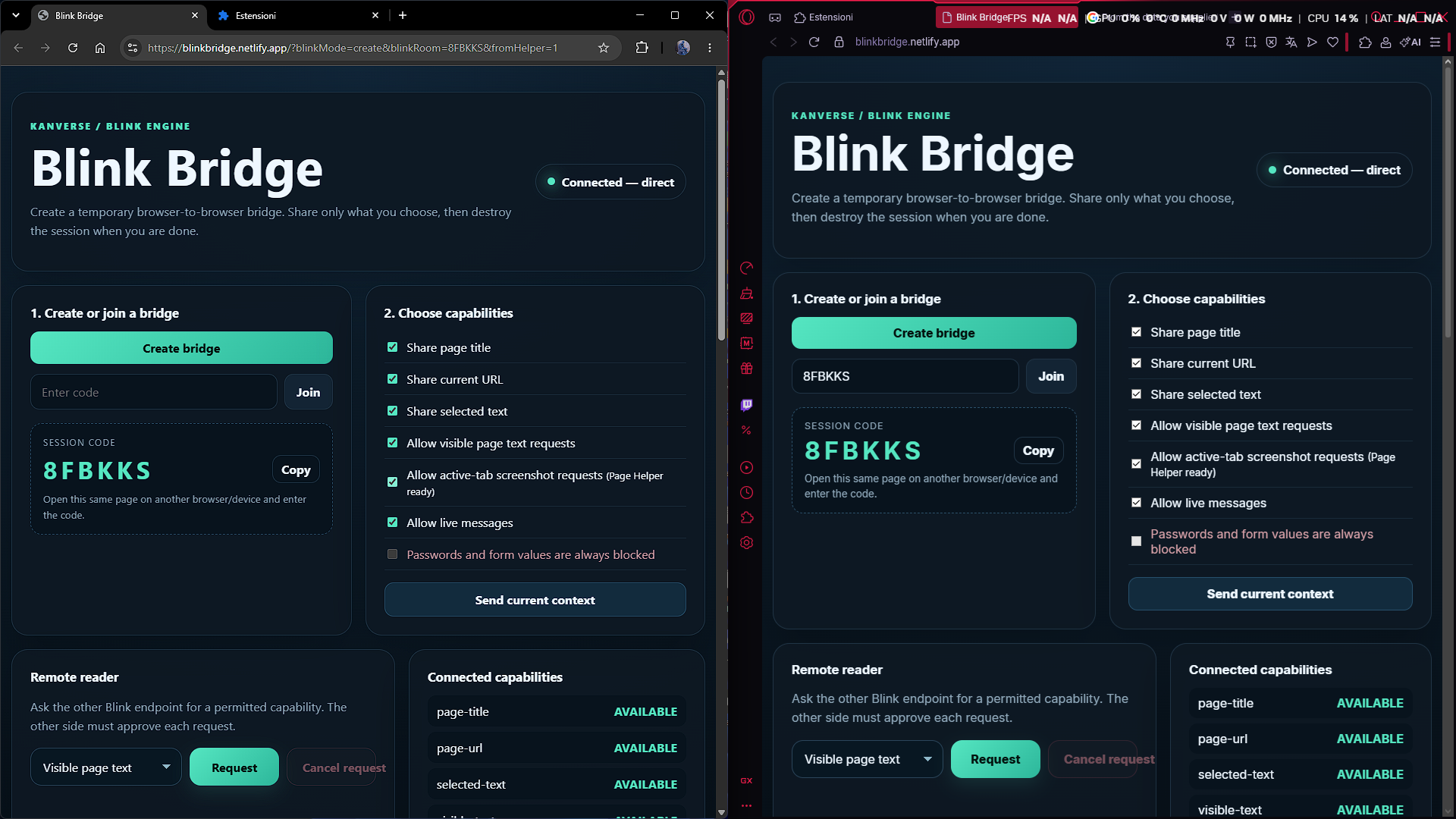Bookmark page with Chrome star icon
The image size is (1456, 819).
(x=604, y=48)
